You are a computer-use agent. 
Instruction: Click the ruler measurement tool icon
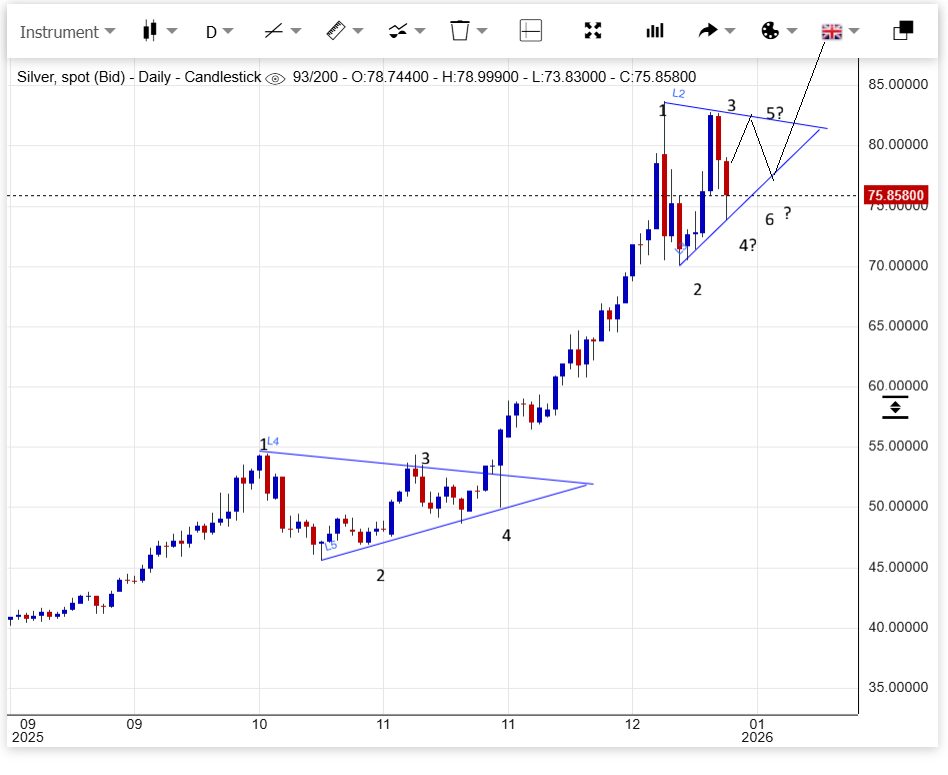tap(336, 31)
